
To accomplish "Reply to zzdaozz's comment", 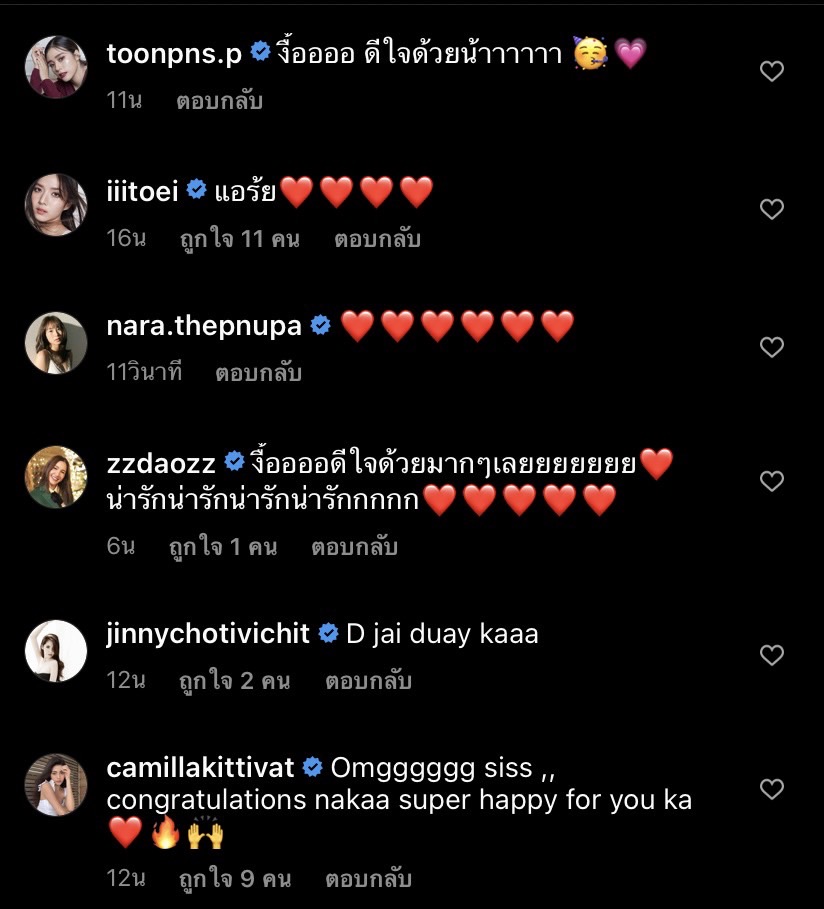I will 354,547.
